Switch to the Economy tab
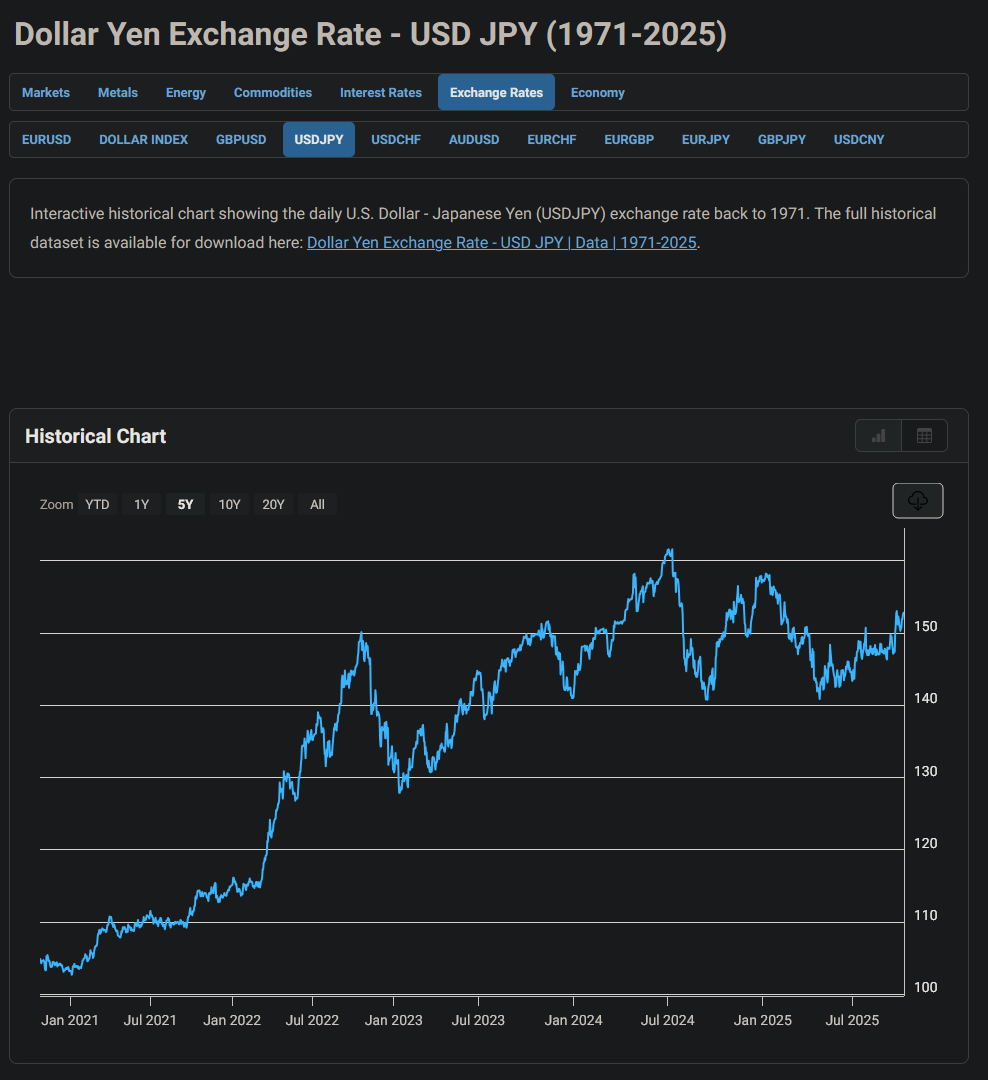This screenshot has width=988, height=1080. pyautogui.click(x=597, y=92)
